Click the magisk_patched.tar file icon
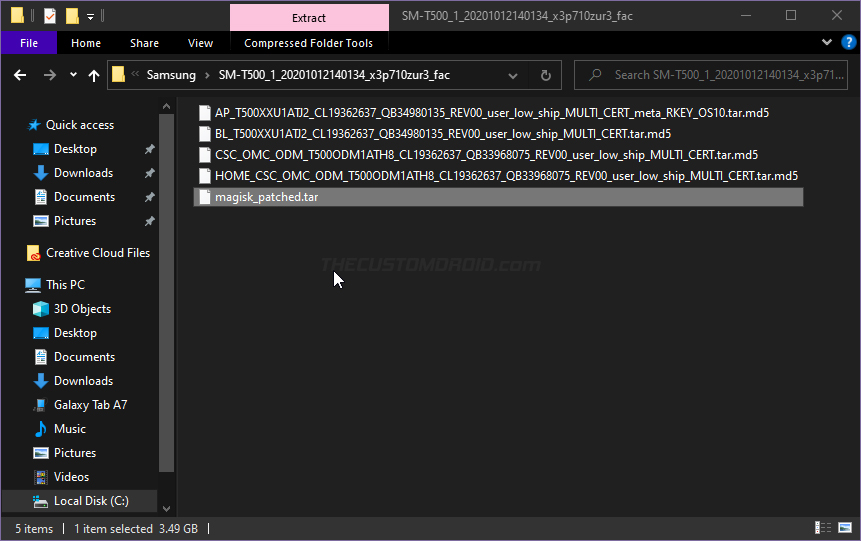This screenshot has width=861, height=541. 205,197
